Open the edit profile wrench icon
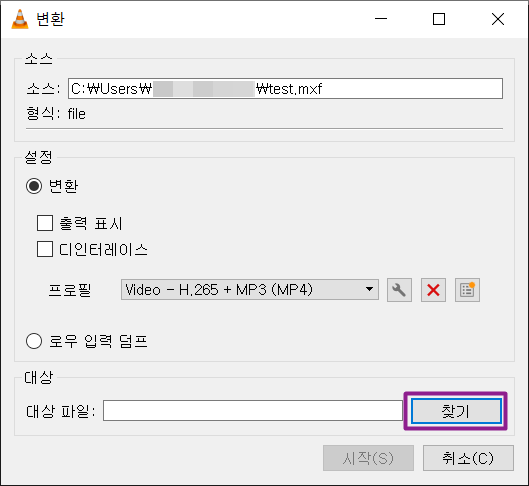 point(399,290)
